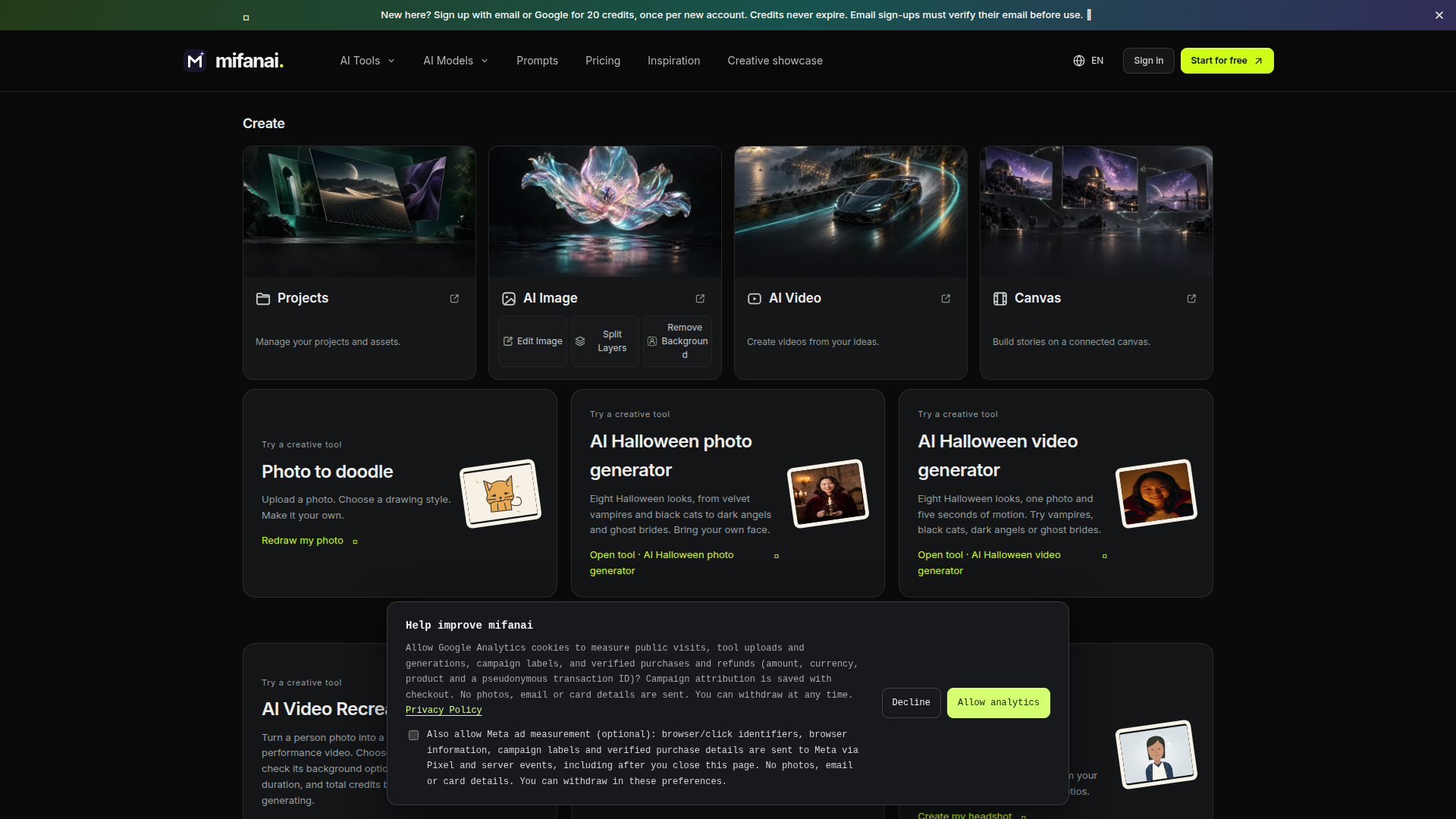The height and width of the screenshot is (819, 1456).
Task: Click the Redraw my photo link
Action: tap(309, 541)
